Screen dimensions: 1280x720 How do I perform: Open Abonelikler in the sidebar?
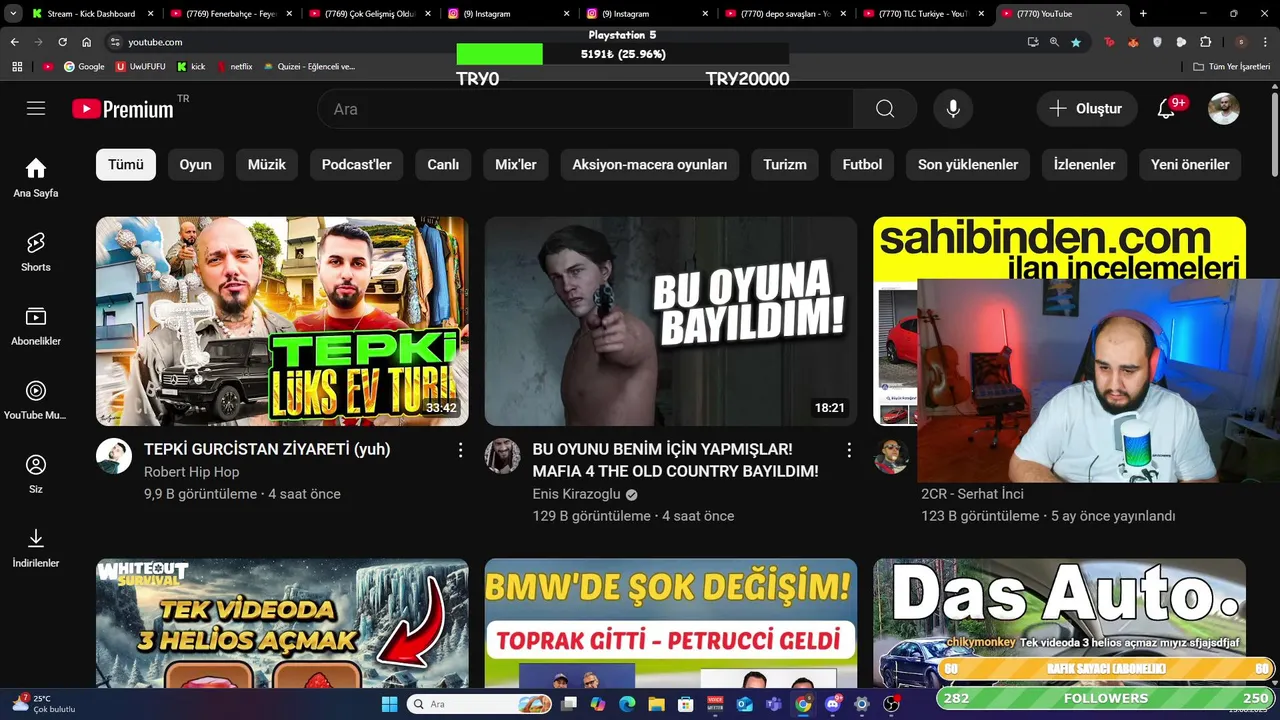pos(36,326)
